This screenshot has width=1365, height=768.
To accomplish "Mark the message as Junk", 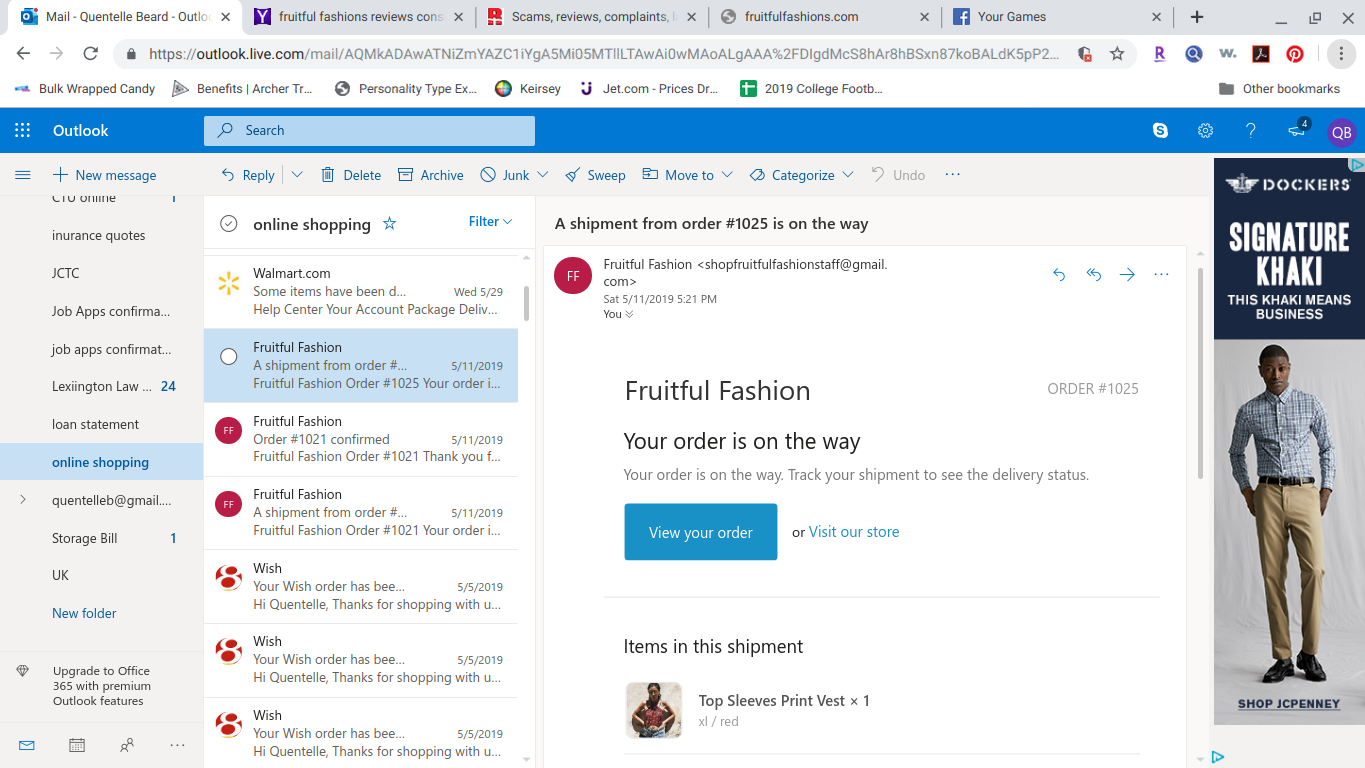I will pos(505,175).
